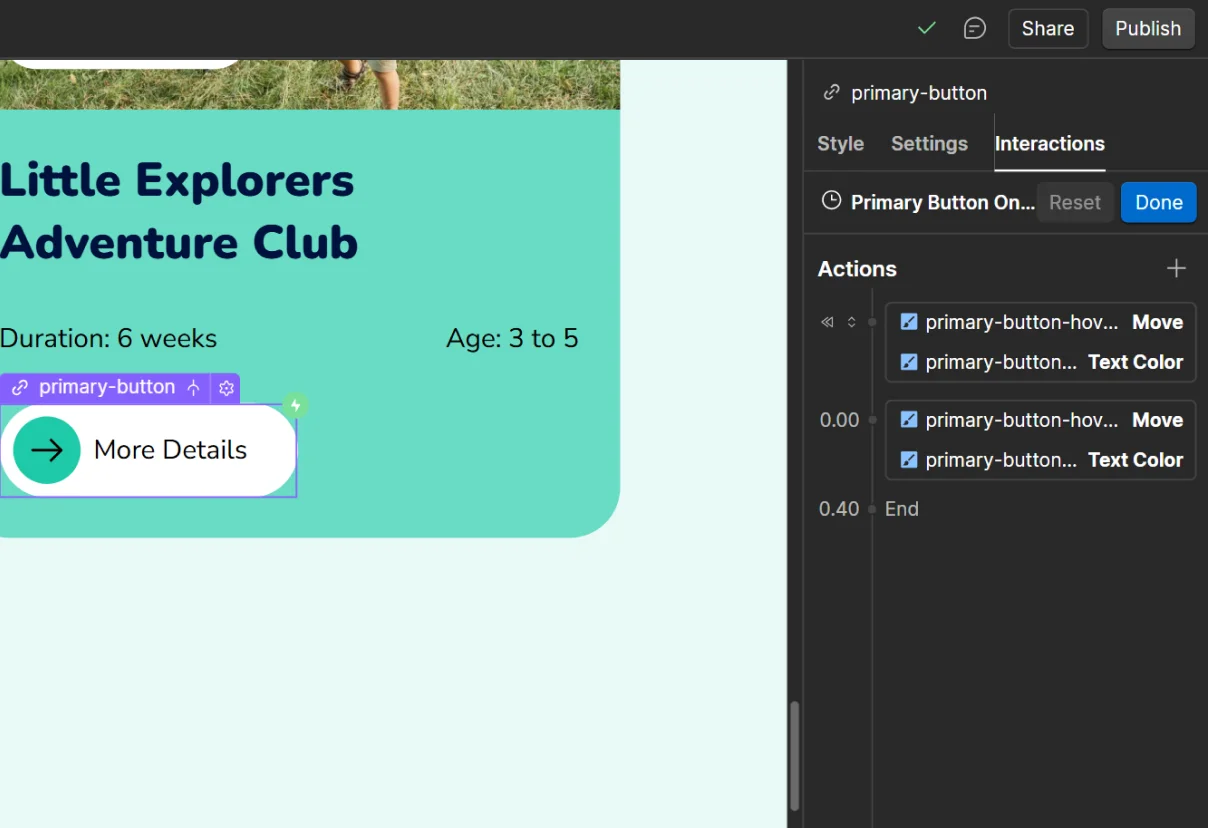Image resolution: width=1208 pixels, height=828 pixels.
Task: Open element settings via the gear icon on the canvas label
Action: (226, 388)
